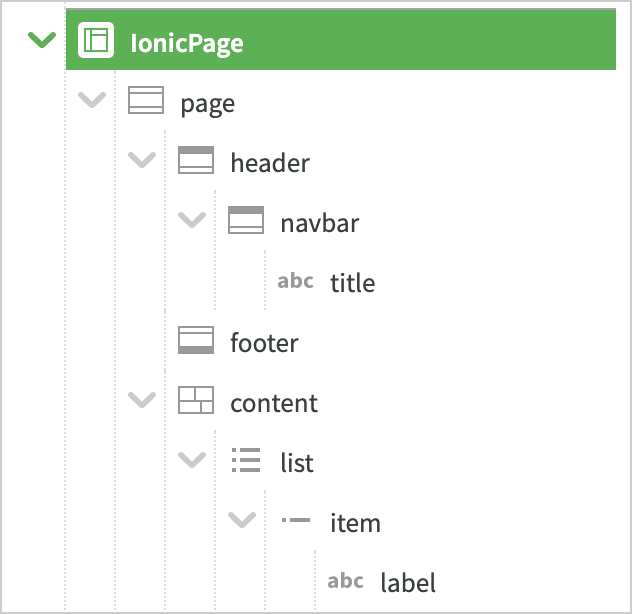The width and height of the screenshot is (632, 614).
Task: Collapse the header node chevron
Action: click(142, 161)
